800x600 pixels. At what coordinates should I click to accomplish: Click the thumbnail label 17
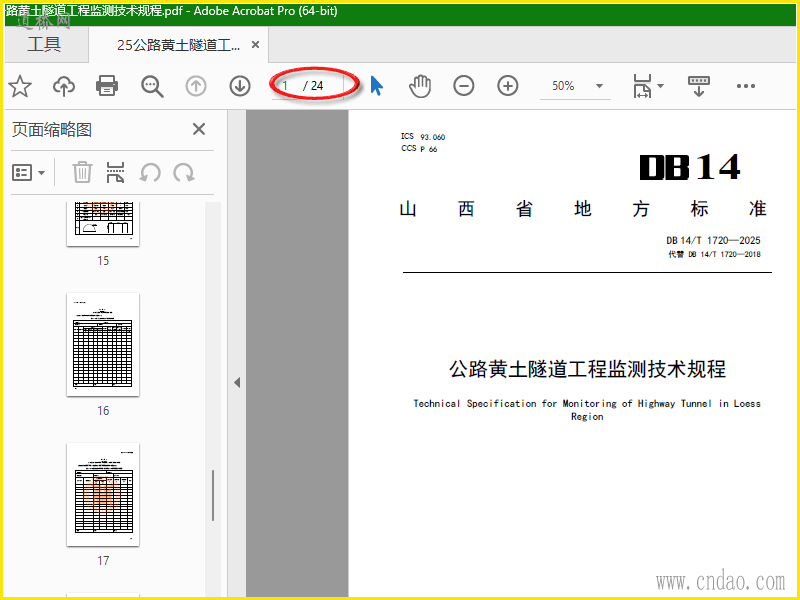tap(103, 561)
